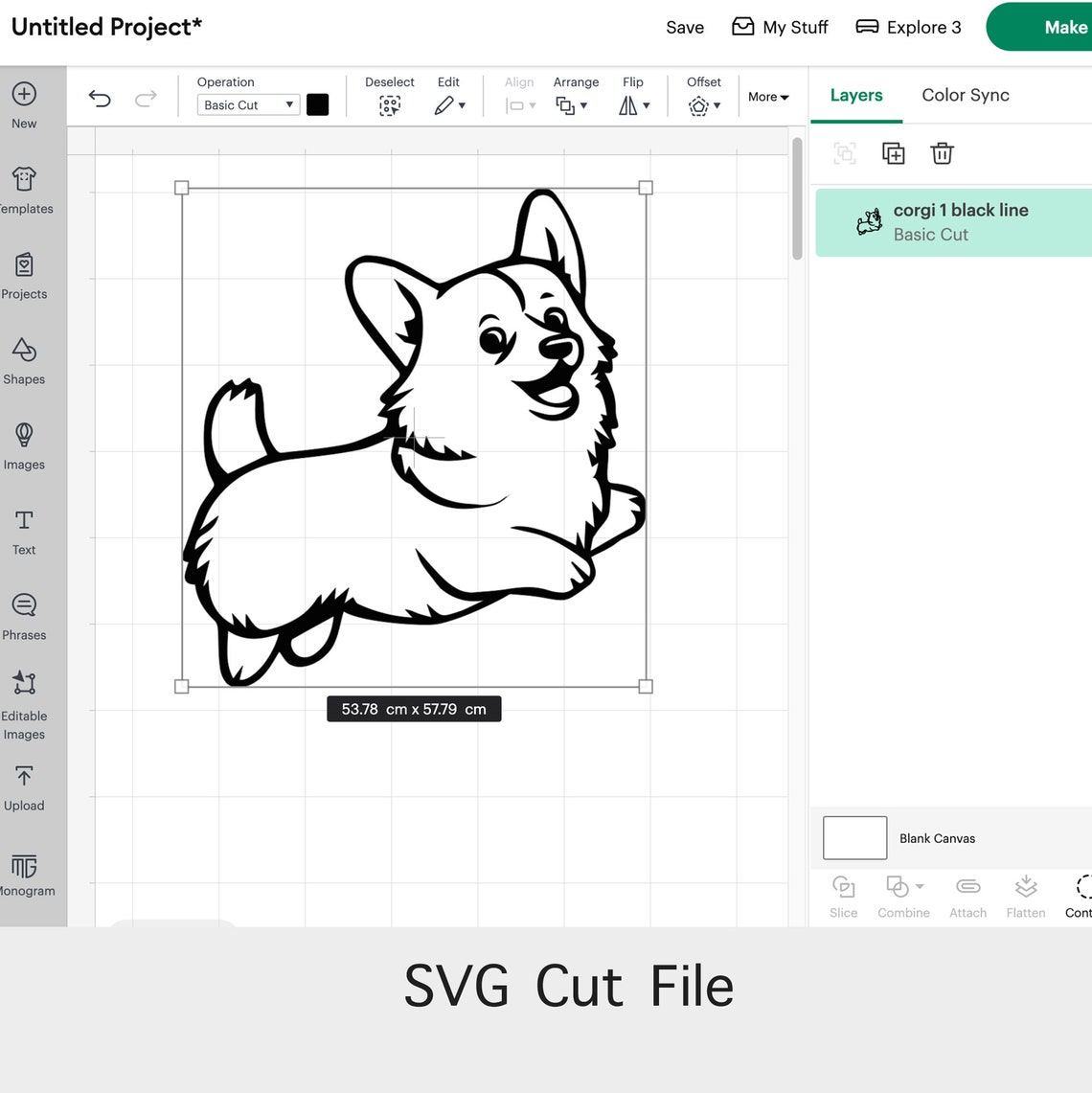Expand the More options dropdown

tap(767, 97)
